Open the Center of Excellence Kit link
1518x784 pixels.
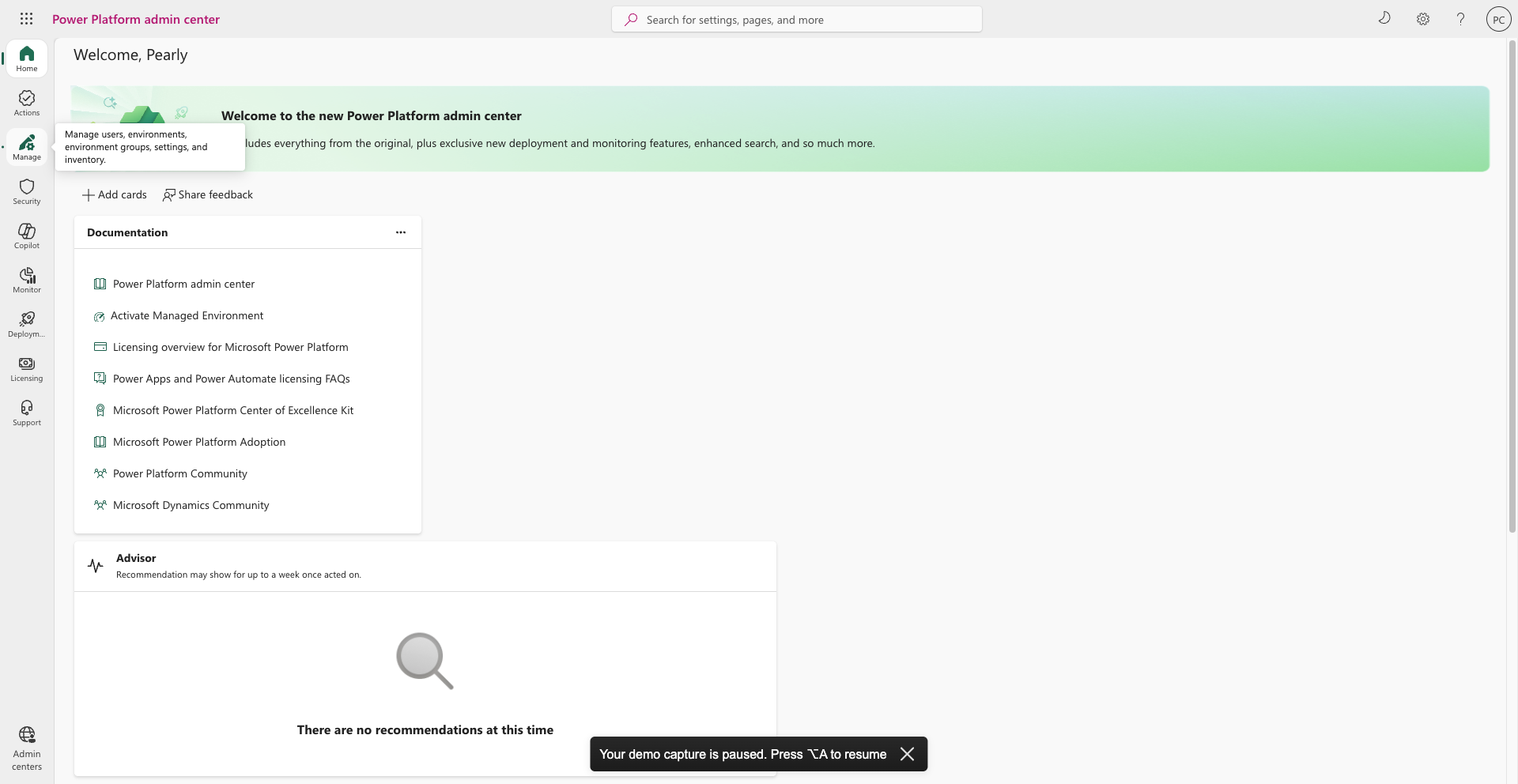(233, 410)
